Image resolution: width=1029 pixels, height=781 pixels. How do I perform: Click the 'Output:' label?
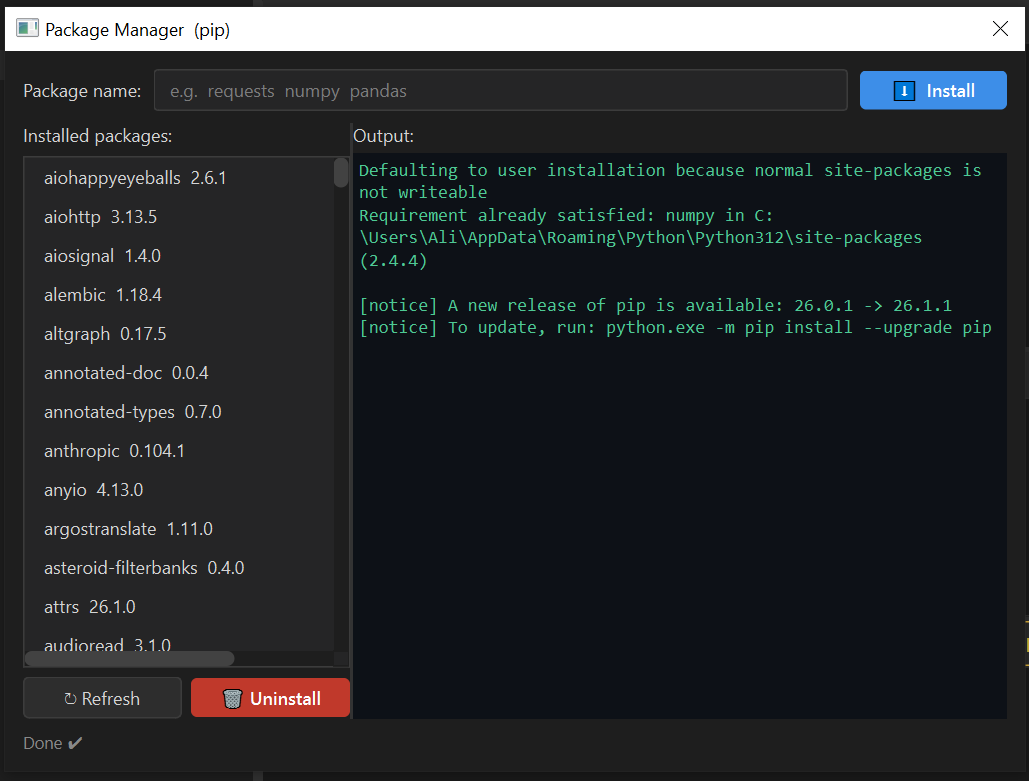pyautogui.click(x=383, y=136)
